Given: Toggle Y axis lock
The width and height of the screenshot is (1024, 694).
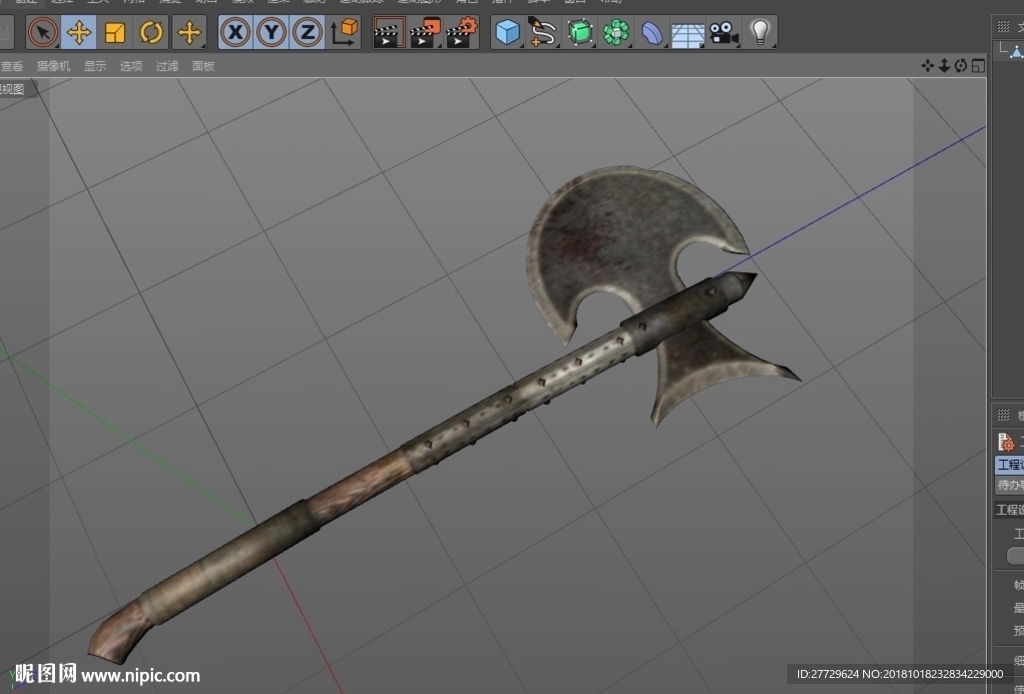Looking at the screenshot, I should (x=271, y=32).
